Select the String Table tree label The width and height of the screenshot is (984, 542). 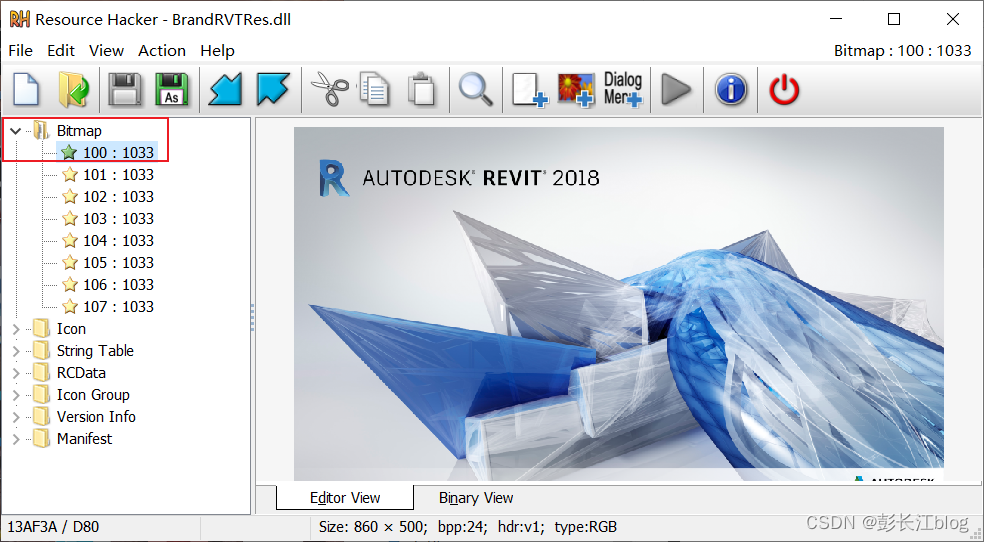pos(95,351)
